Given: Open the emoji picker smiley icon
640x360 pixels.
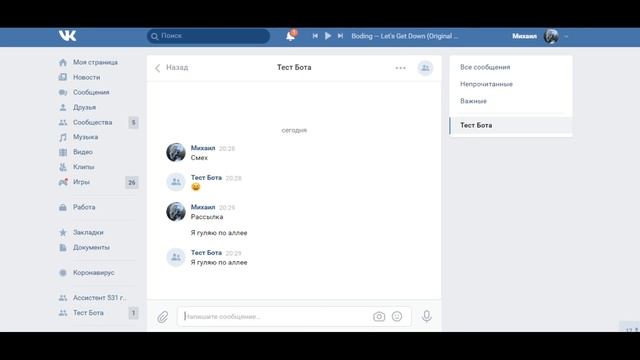Looking at the screenshot, I should [x=397, y=316].
